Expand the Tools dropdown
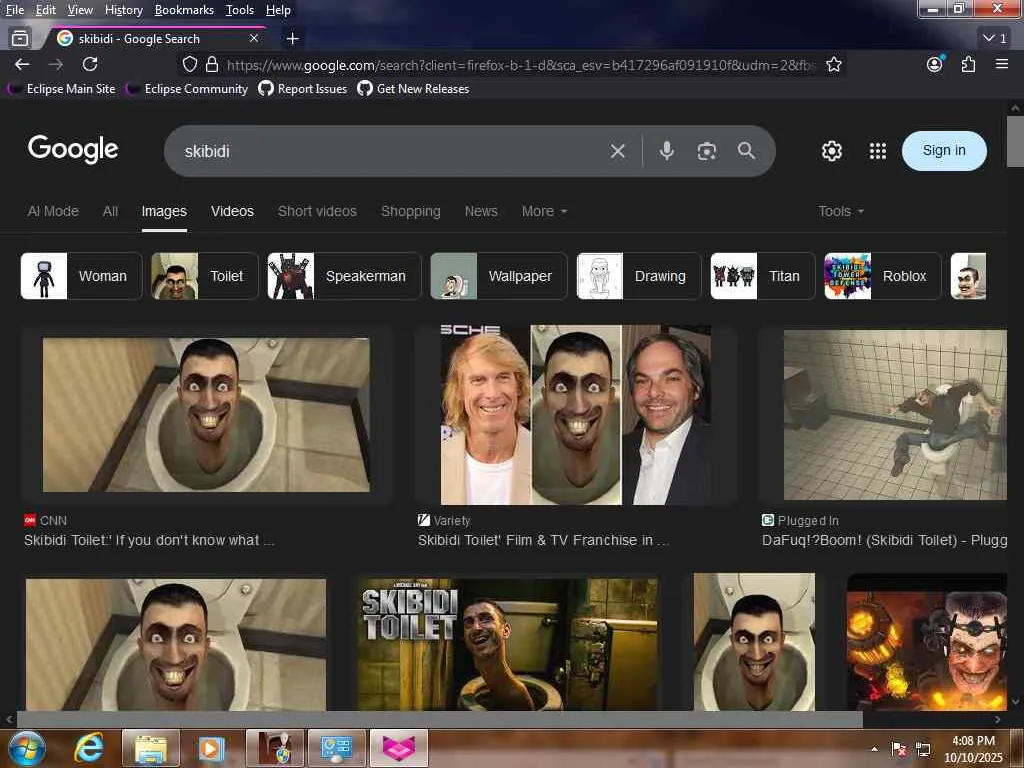Viewport: 1024px width, 768px height. (x=840, y=211)
